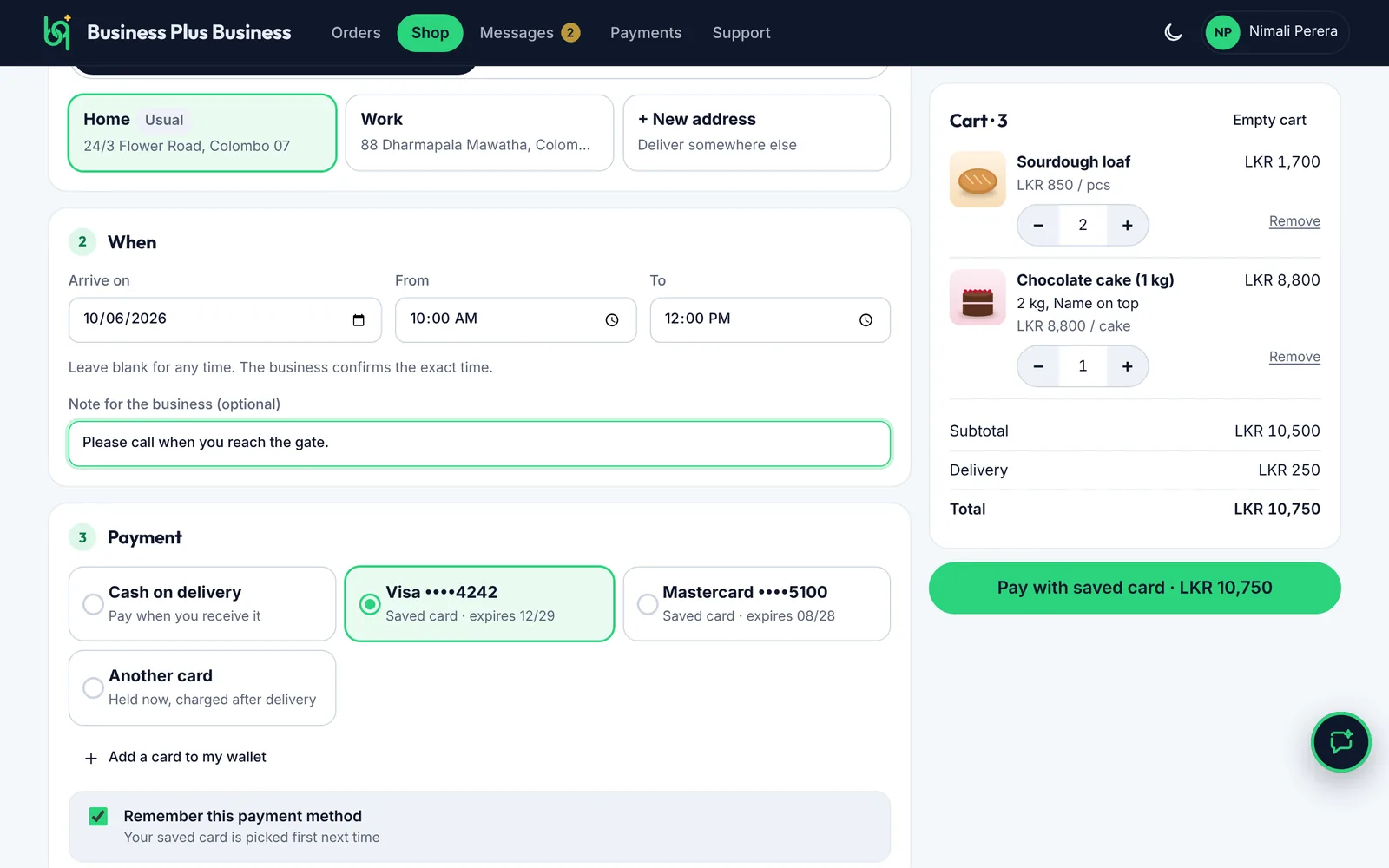Screen dimensions: 1389x868
Task: Click Pay with saved card button
Action: point(1135,588)
